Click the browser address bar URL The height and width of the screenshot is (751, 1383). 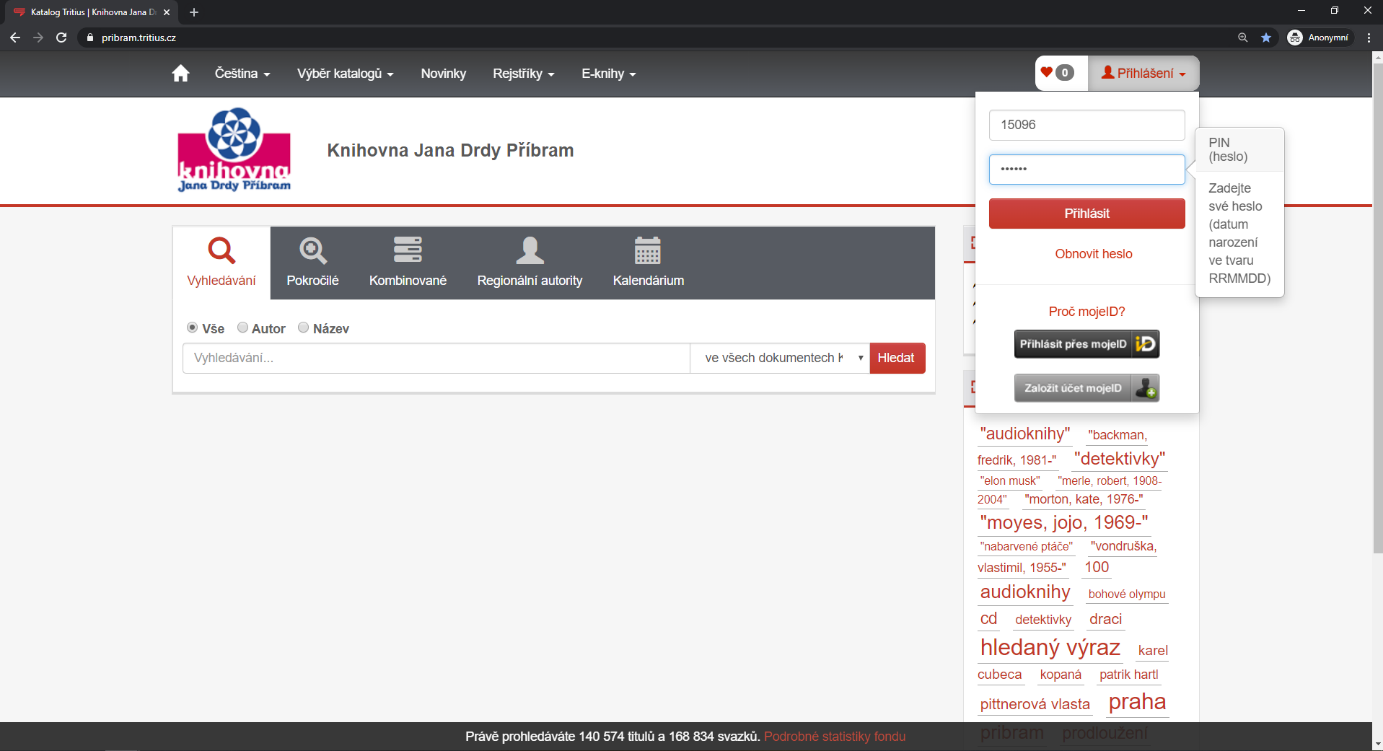tap(139, 37)
